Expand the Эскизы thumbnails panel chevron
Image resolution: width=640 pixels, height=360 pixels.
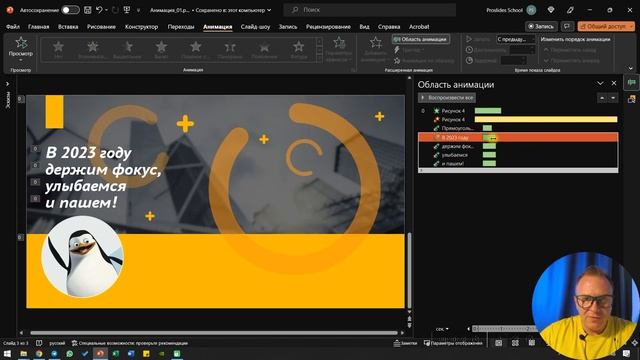7,84
